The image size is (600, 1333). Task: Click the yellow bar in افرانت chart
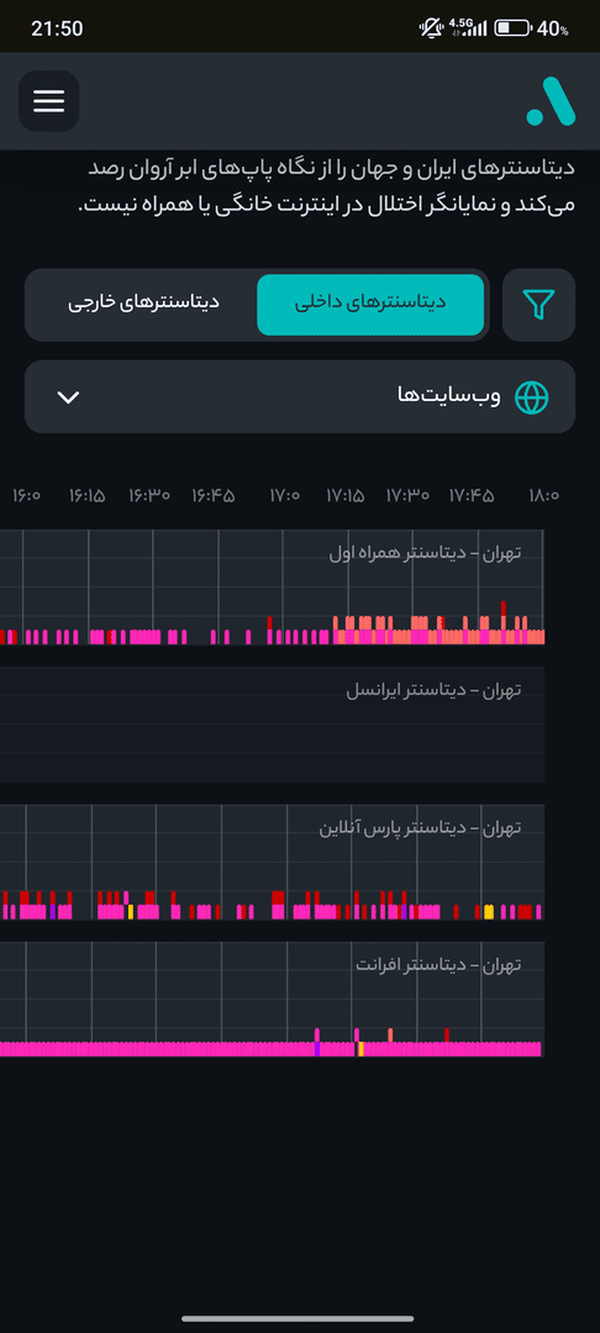pos(361,1049)
